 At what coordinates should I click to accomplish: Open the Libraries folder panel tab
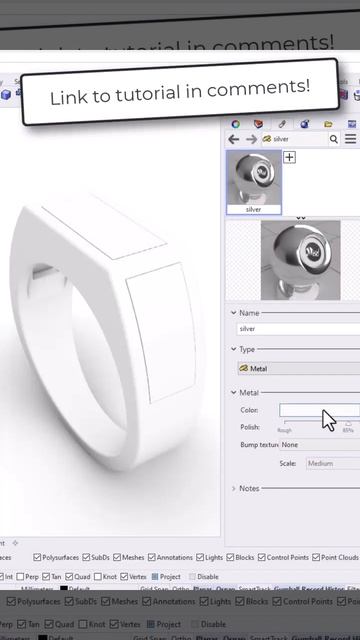point(328,124)
